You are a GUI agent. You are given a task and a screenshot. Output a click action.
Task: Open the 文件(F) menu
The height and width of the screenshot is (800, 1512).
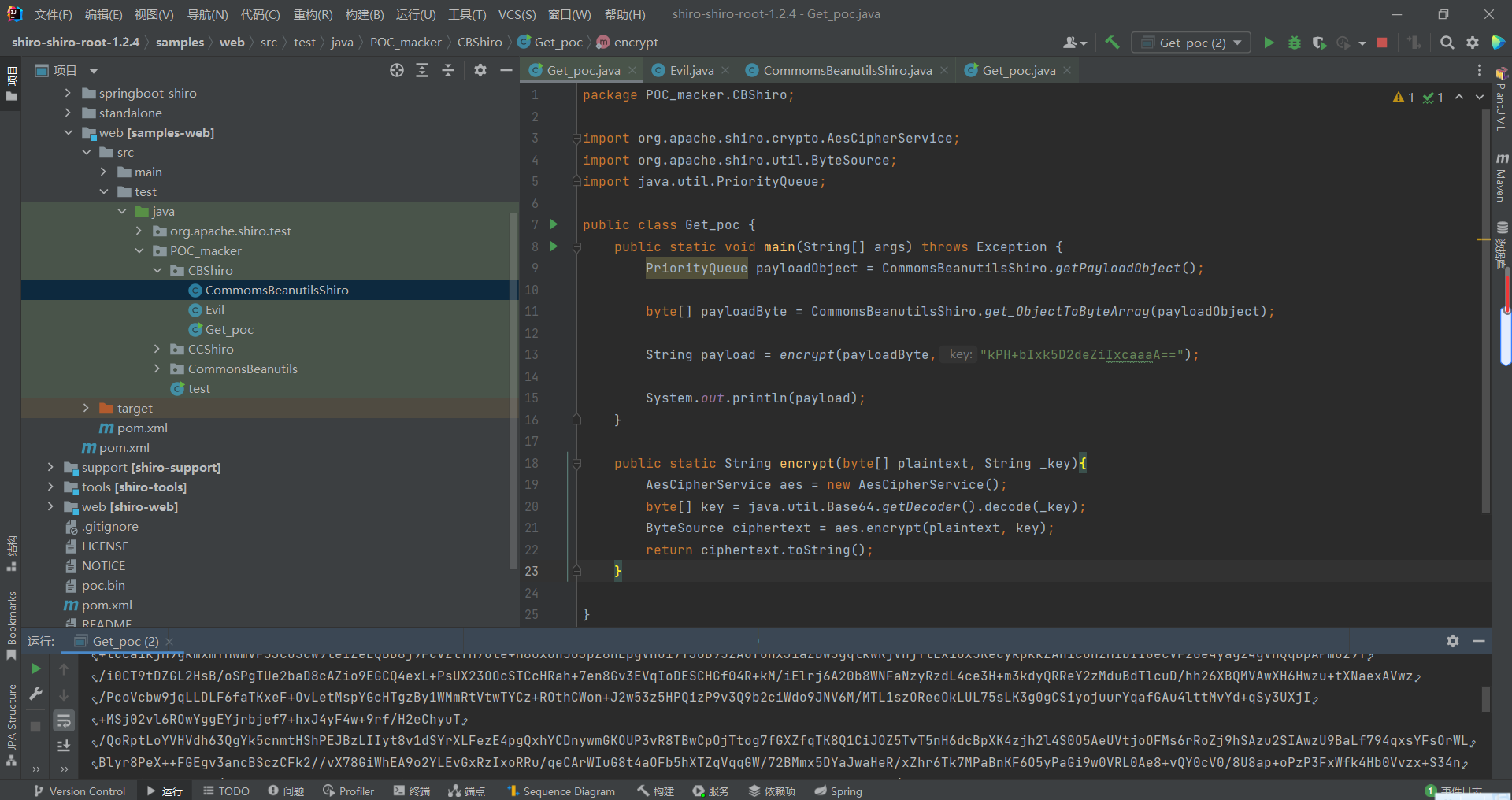[x=53, y=14]
